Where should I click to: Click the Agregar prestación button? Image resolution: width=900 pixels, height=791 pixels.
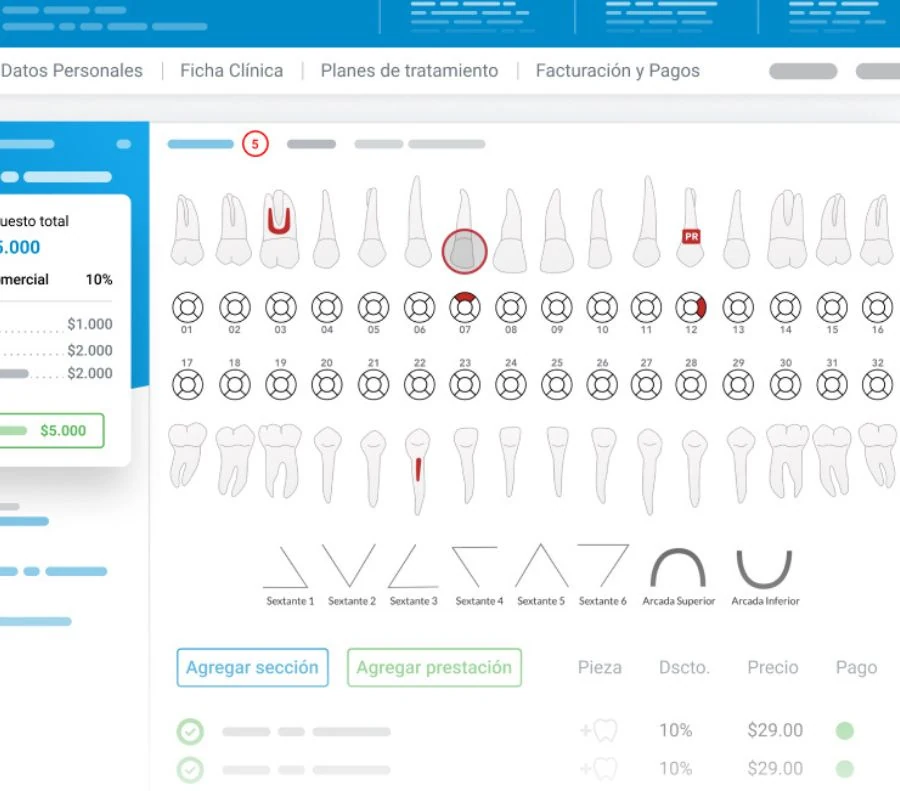tap(434, 667)
